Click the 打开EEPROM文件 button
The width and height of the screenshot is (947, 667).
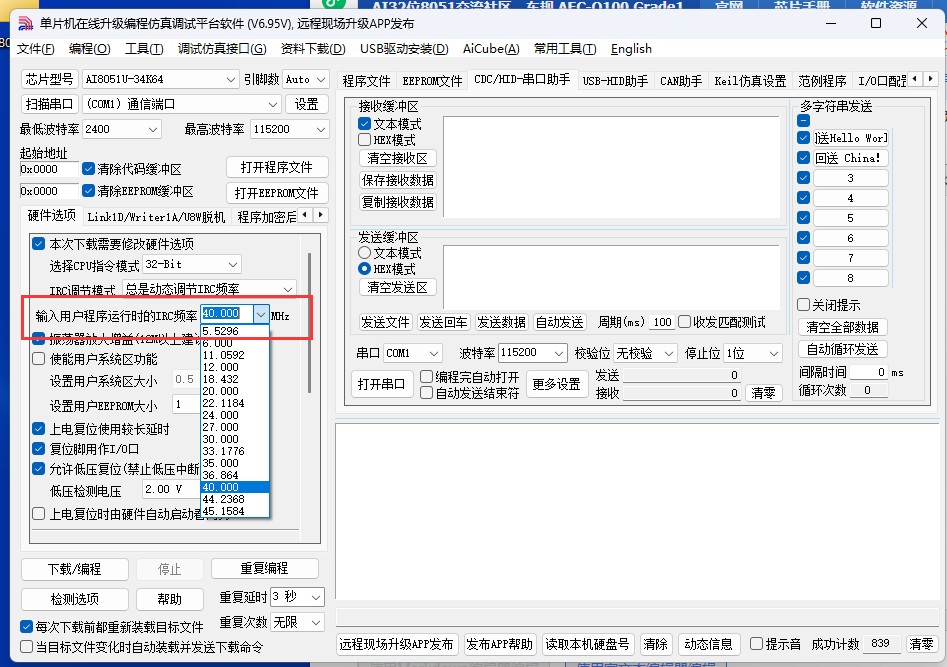[277, 193]
